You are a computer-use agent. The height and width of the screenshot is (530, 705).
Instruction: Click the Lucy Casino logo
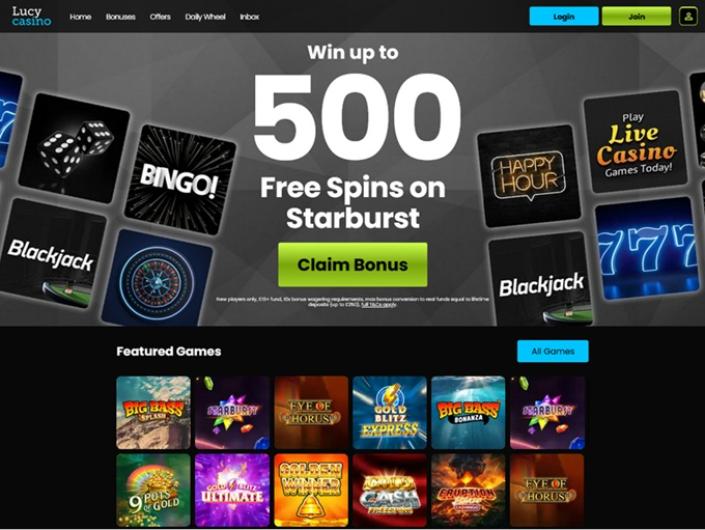click(31, 16)
